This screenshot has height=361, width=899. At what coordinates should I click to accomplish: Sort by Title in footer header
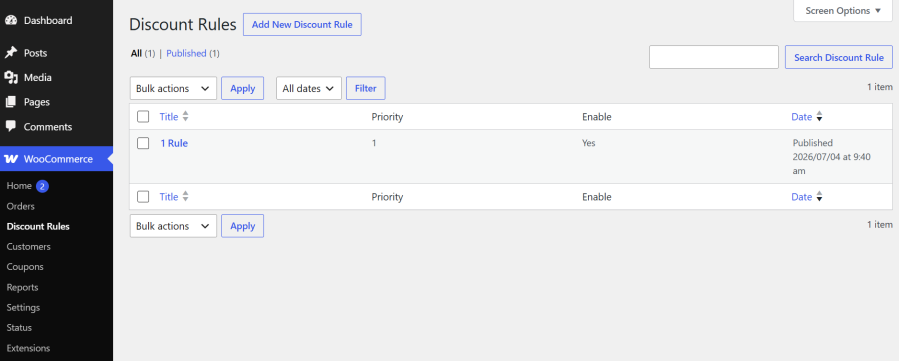(169, 197)
